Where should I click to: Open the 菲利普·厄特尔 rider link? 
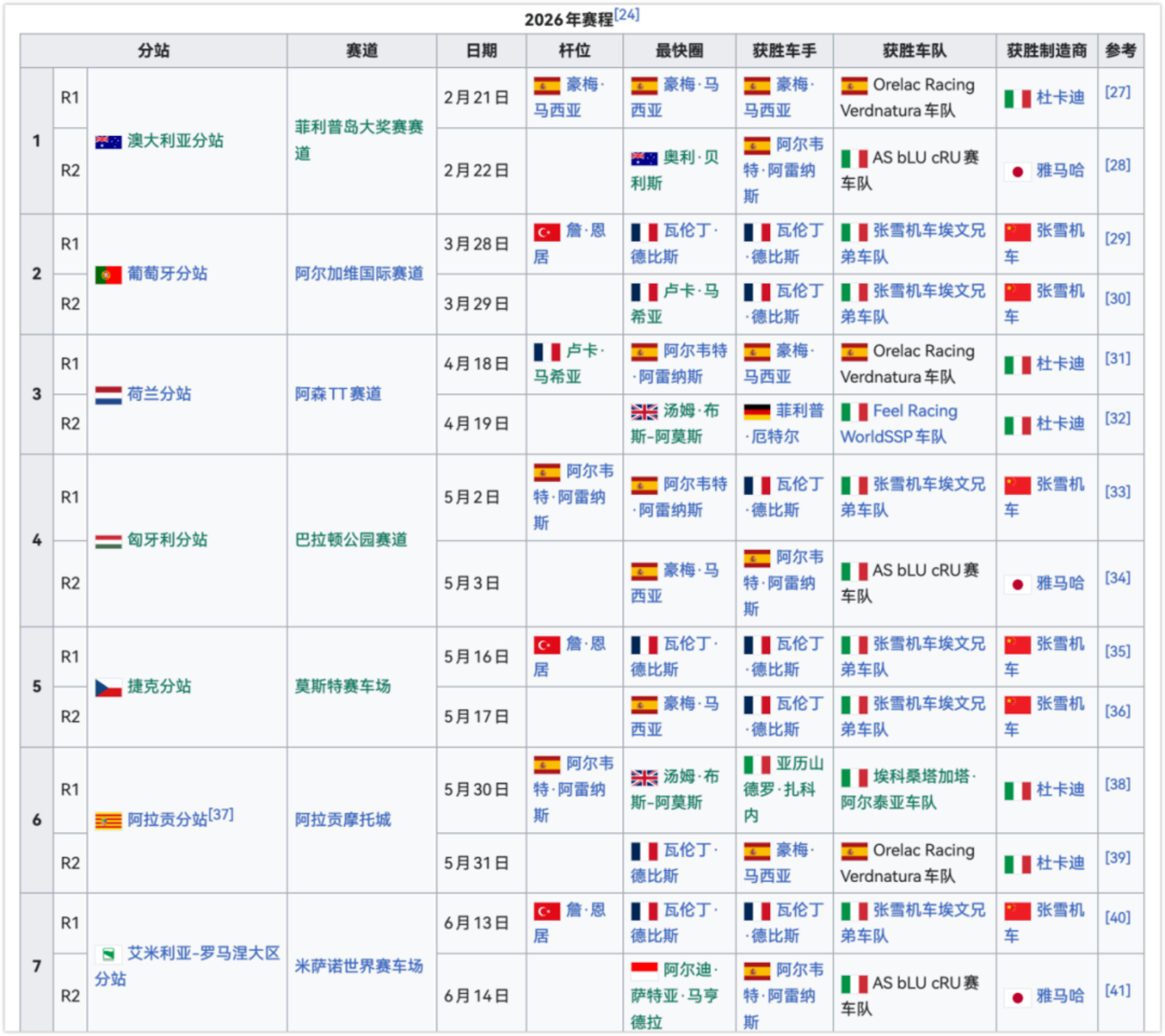pos(784,424)
